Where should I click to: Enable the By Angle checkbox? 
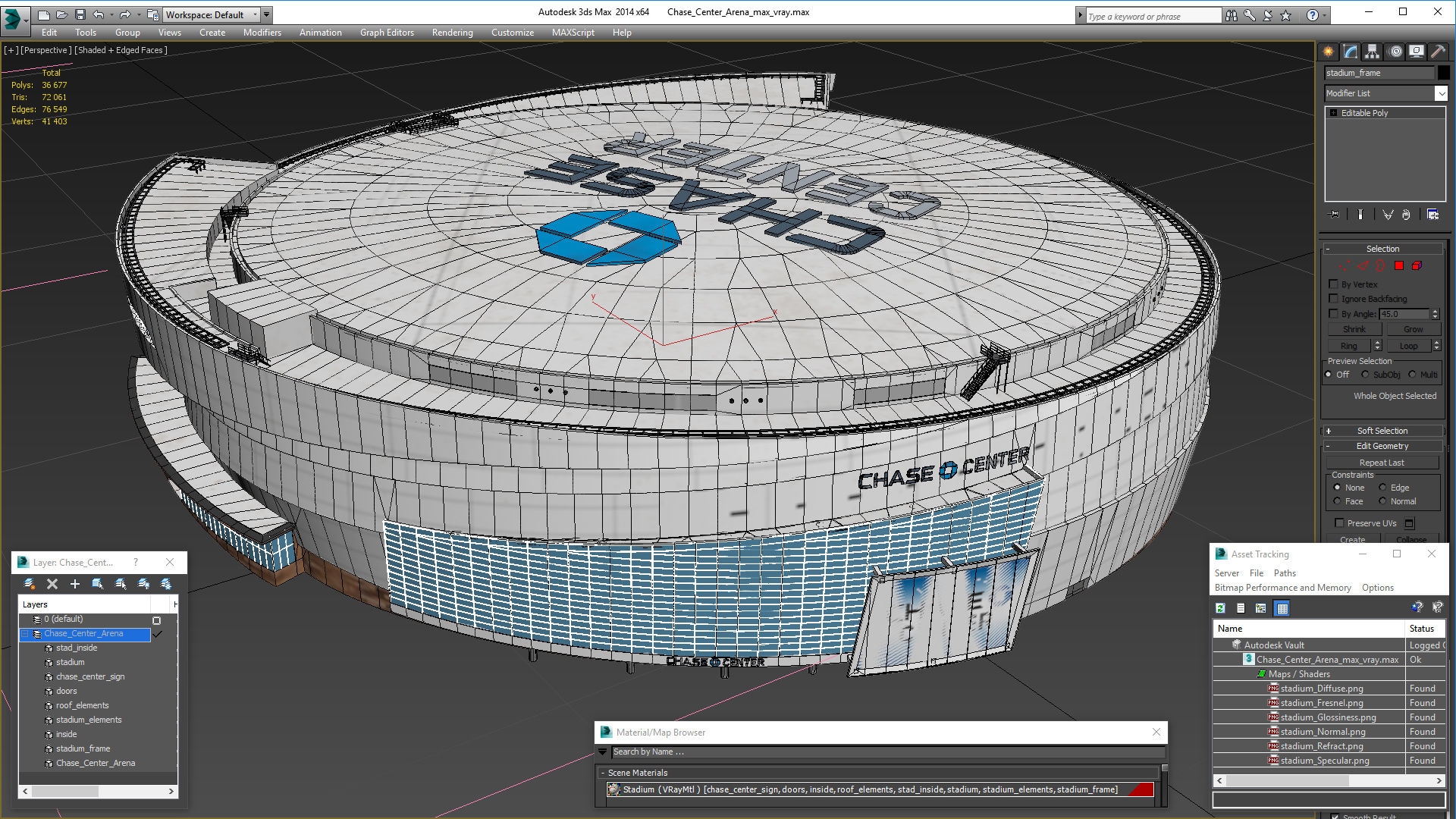click(x=1334, y=313)
